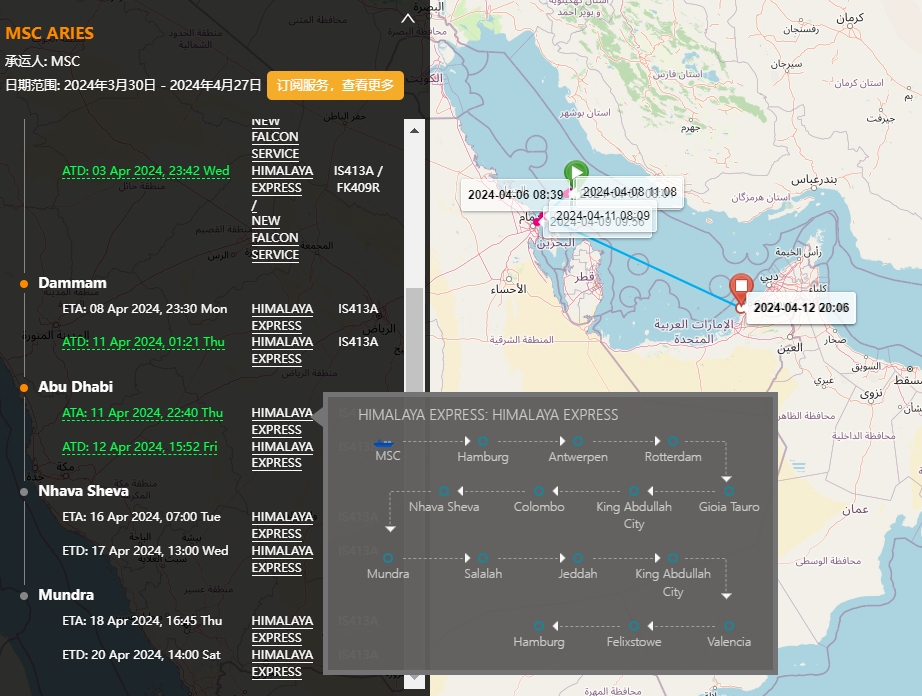Screen dimensions: 922x696
Task: Collapse the panel with the top chevron
Action: 407,19
